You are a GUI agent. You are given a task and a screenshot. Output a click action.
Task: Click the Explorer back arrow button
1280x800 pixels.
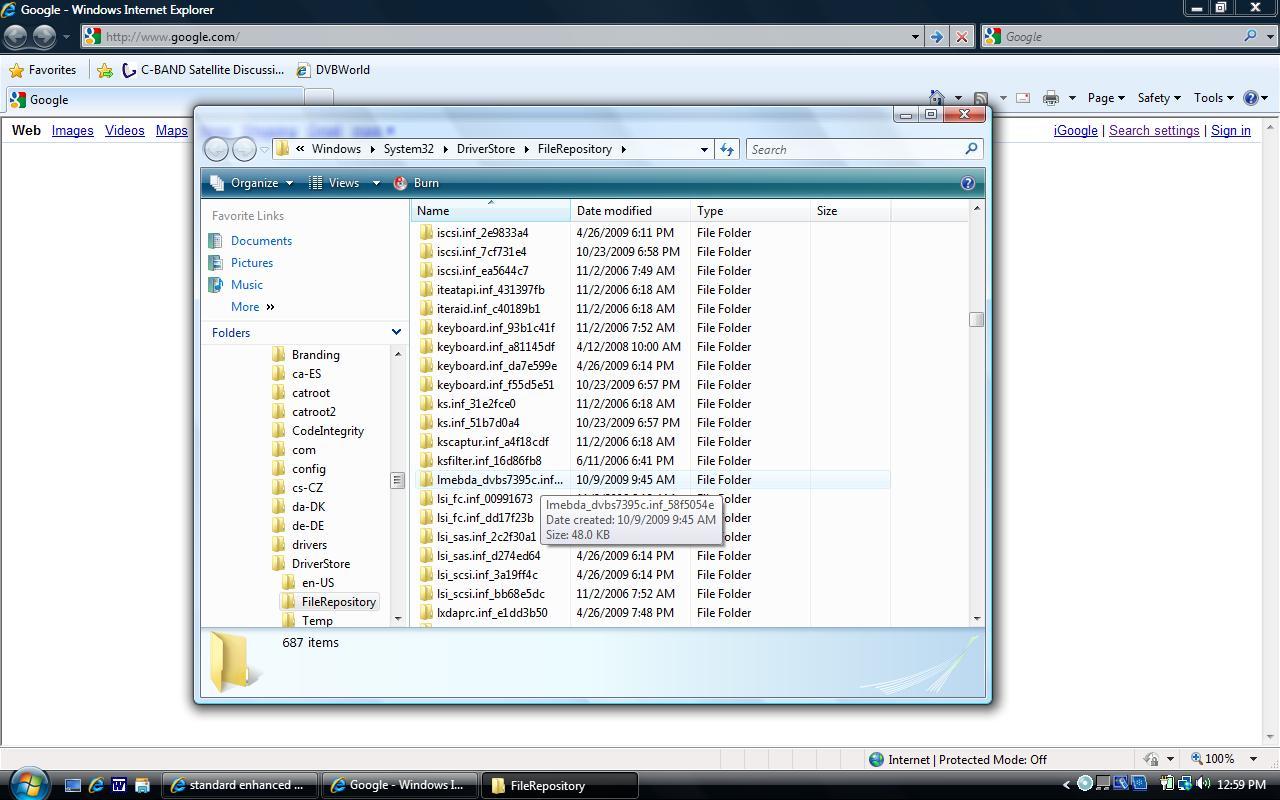click(x=216, y=149)
